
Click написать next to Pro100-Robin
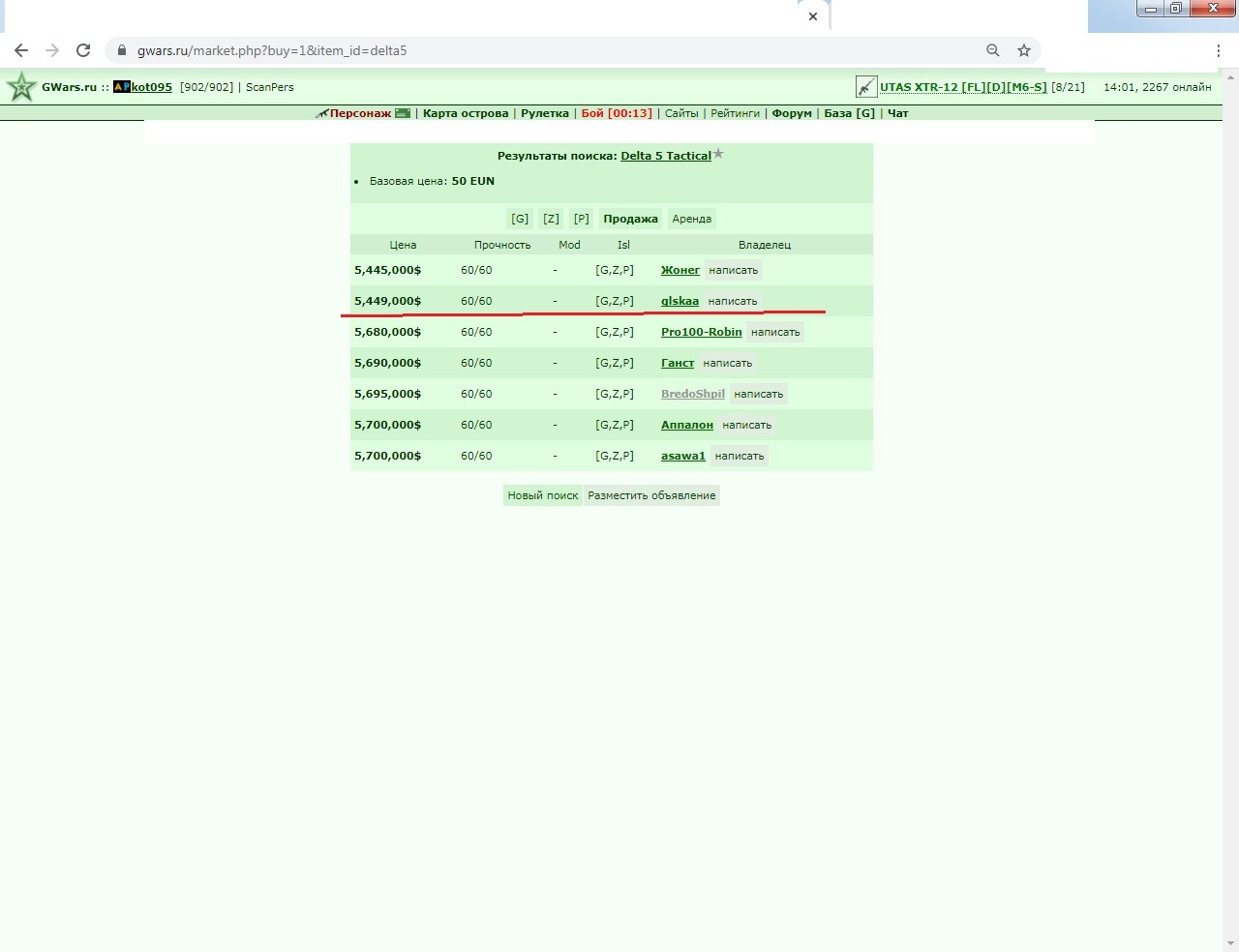pyautogui.click(x=775, y=332)
